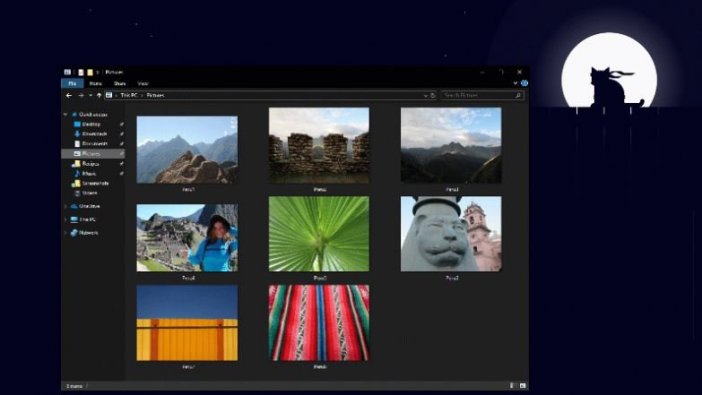Click the pin icon beside Music

(121, 173)
